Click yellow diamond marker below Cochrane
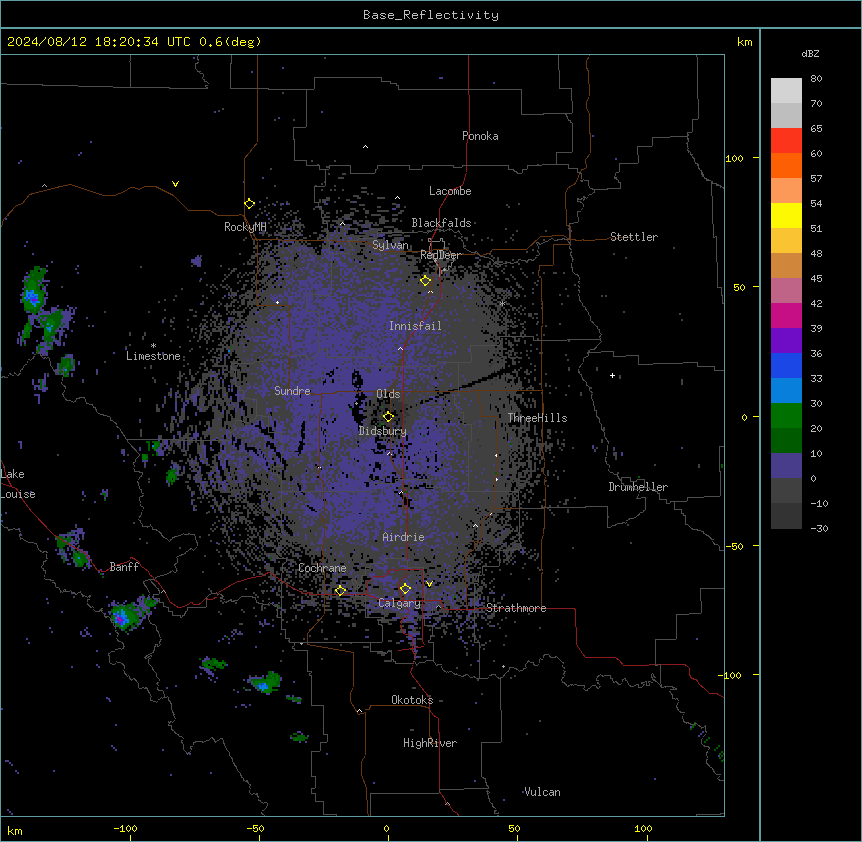Screen dimensions: 862x842 [x=340, y=591]
